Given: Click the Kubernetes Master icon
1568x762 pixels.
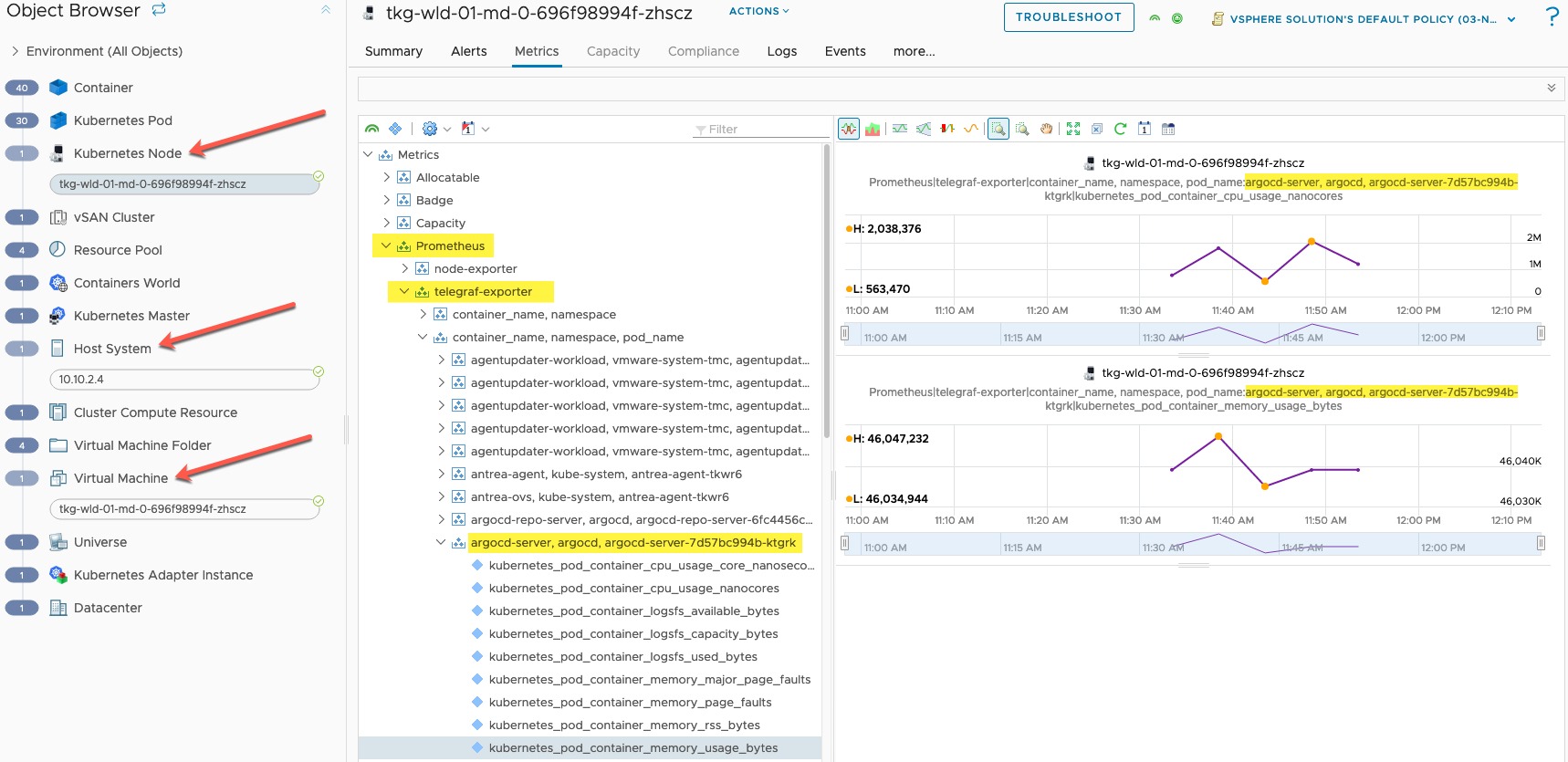Looking at the screenshot, I should (x=58, y=316).
